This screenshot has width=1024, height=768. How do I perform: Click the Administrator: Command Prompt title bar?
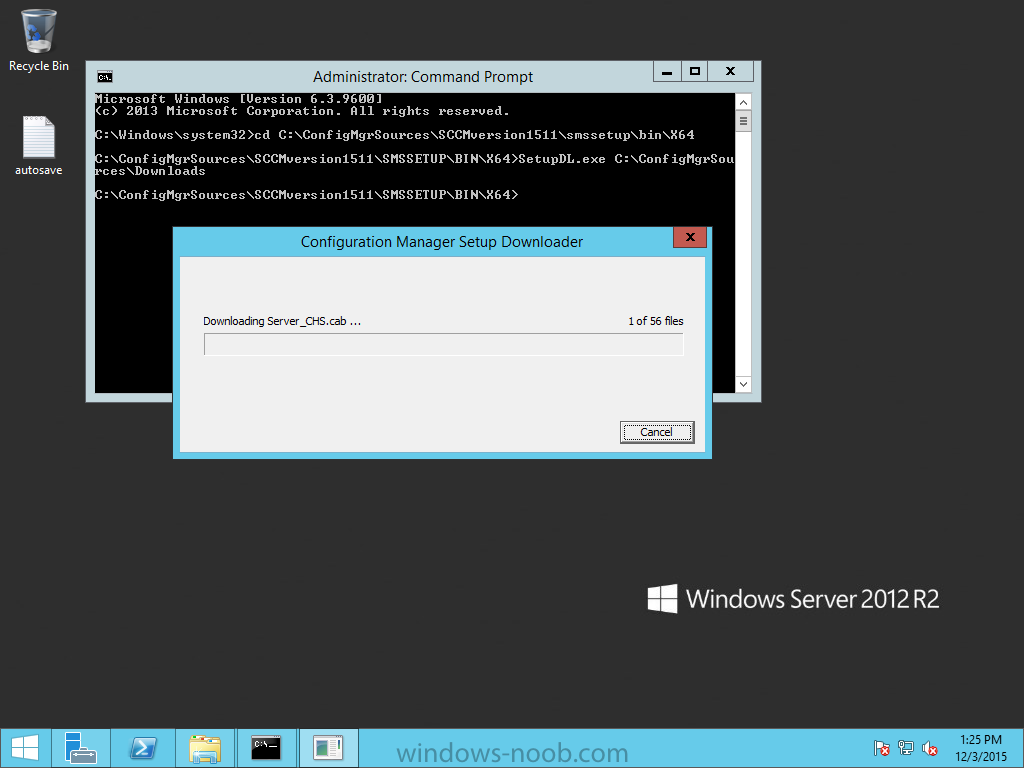[423, 77]
